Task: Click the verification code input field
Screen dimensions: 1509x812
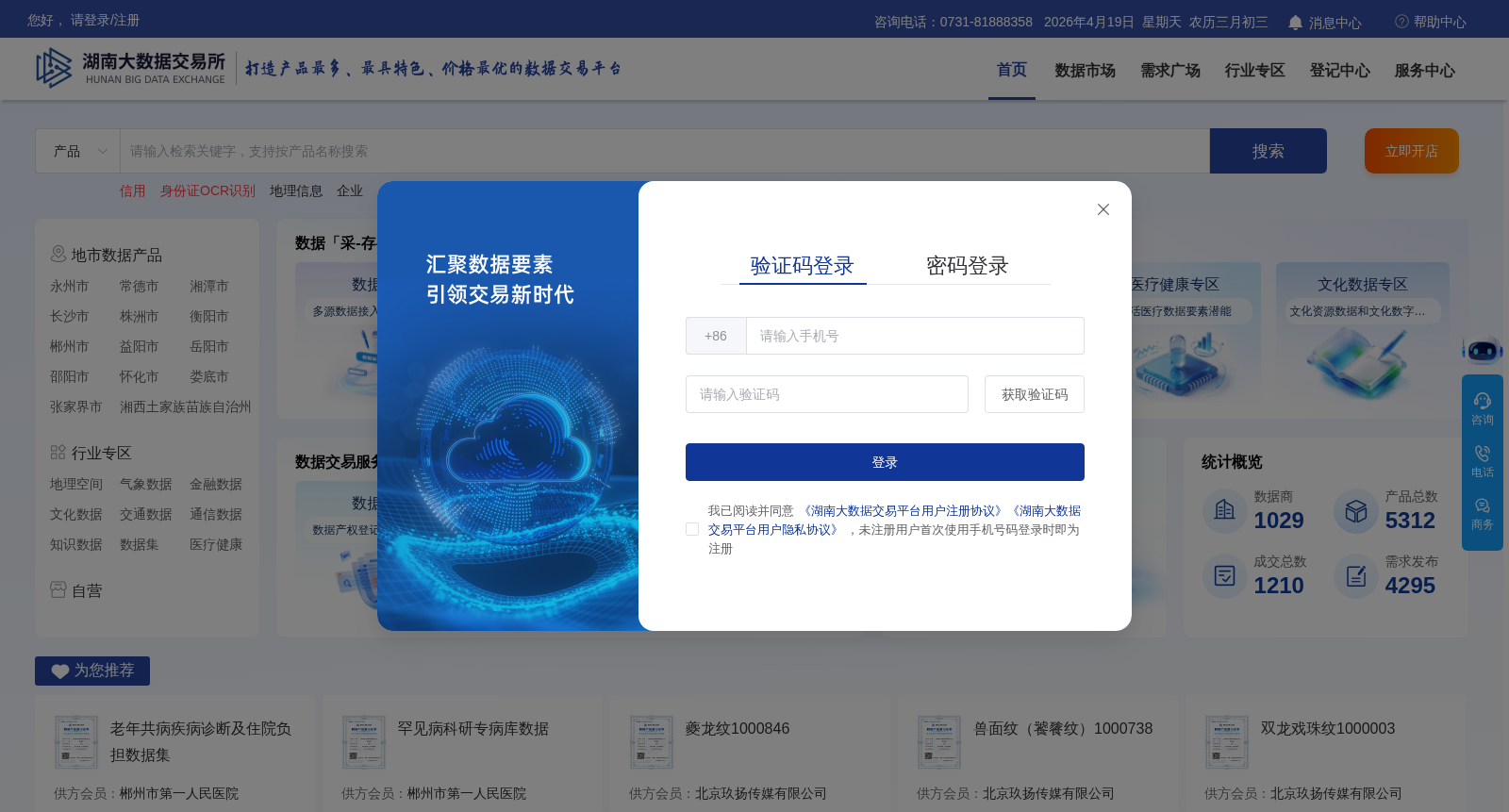Action: pyautogui.click(x=827, y=394)
